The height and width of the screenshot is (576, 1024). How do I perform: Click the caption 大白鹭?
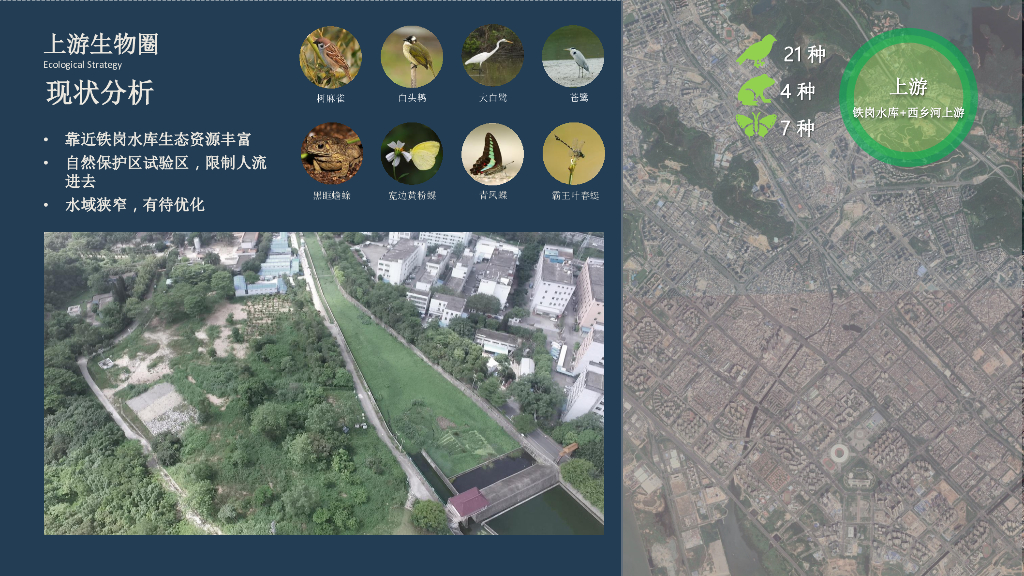(x=493, y=97)
